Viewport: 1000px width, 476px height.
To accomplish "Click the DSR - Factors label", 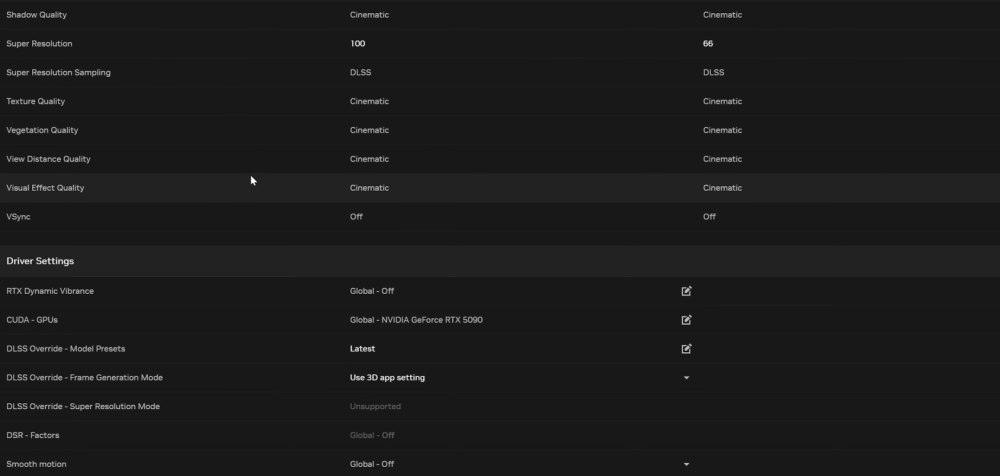I will [33, 435].
